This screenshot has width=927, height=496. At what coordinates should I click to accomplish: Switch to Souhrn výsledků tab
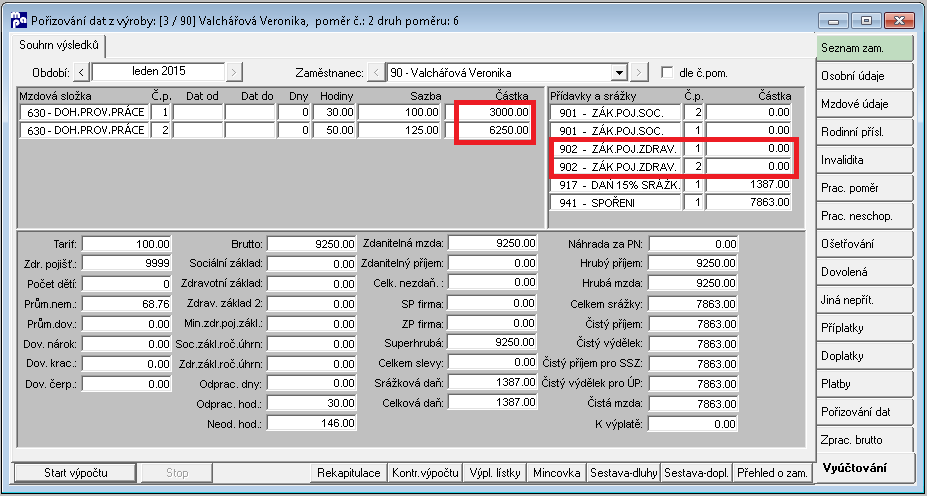59,45
